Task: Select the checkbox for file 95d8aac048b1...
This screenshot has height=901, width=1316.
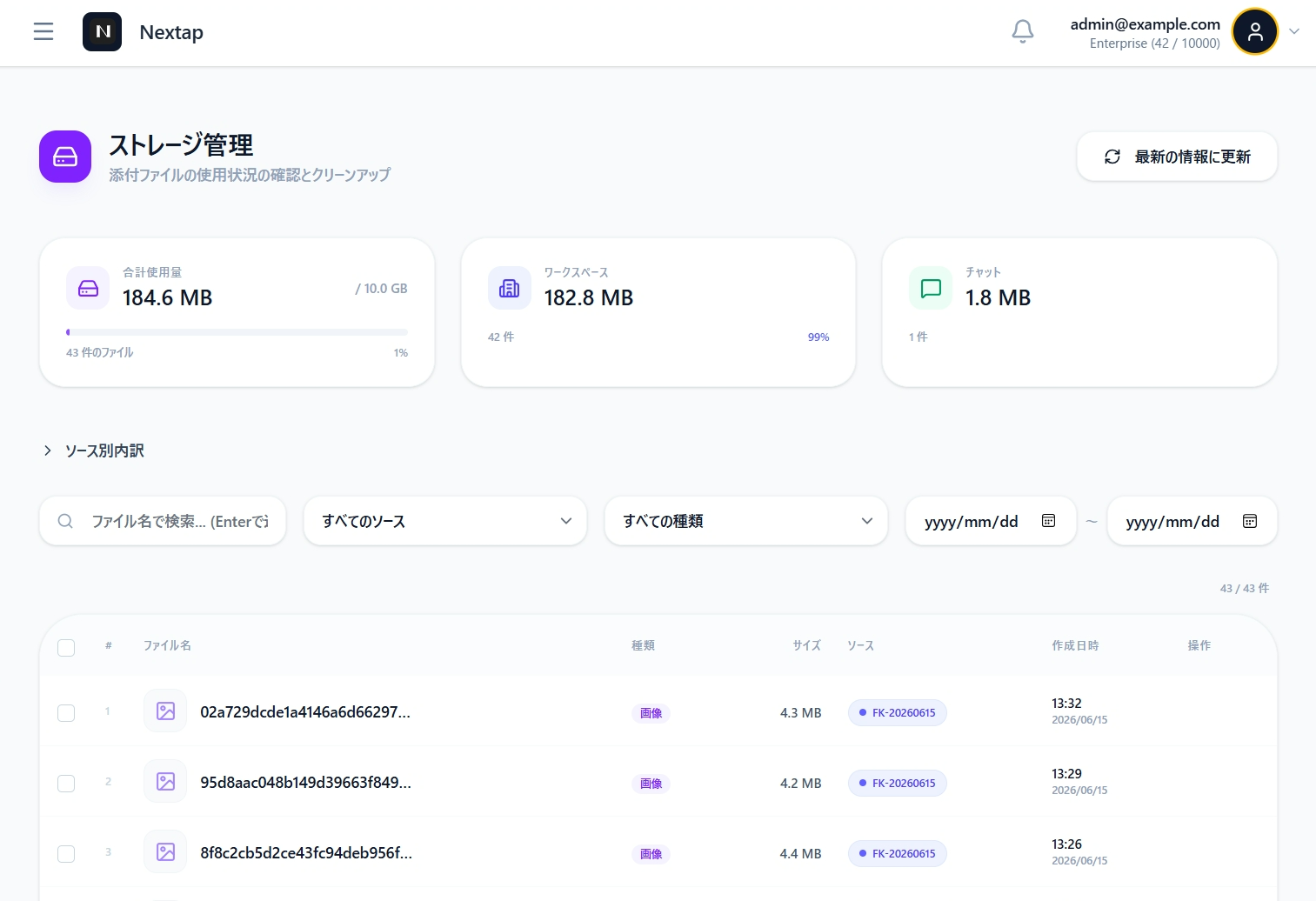Action: click(66, 784)
